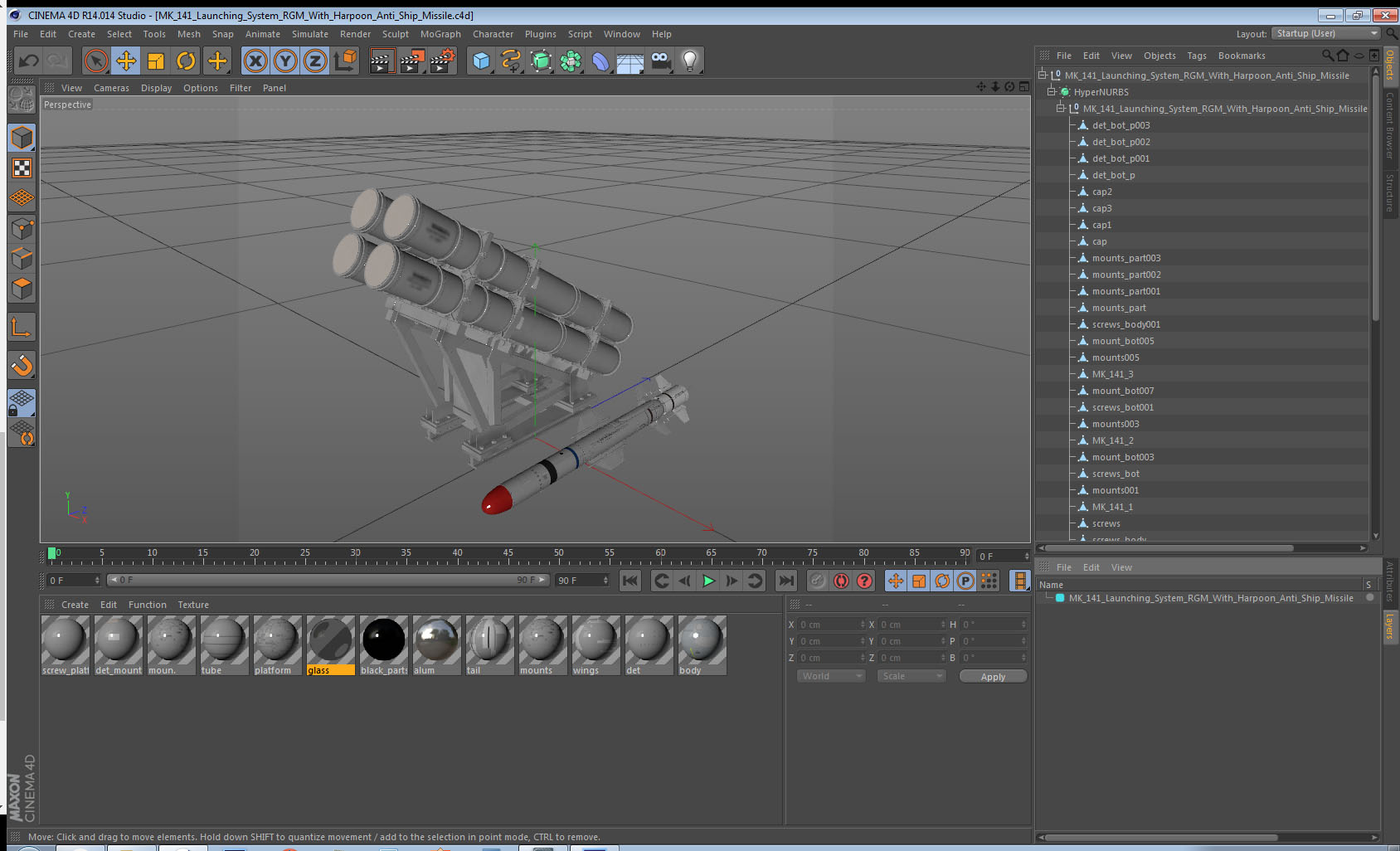Open Material Manager Texture menu
The width and height of the screenshot is (1400, 851).
(x=193, y=605)
